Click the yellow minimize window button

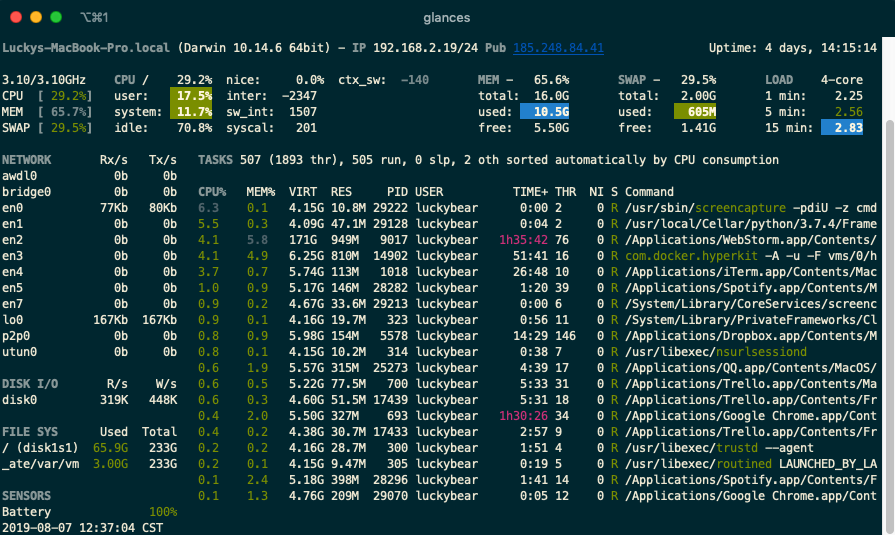click(36, 17)
